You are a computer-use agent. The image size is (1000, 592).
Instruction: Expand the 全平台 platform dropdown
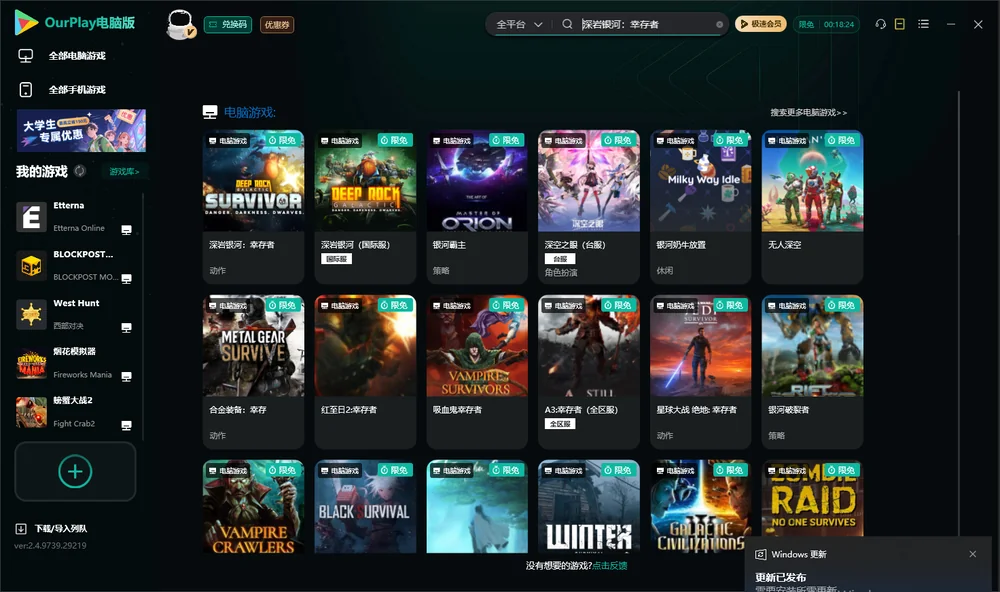pyautogui.click(x=519, y=24)
